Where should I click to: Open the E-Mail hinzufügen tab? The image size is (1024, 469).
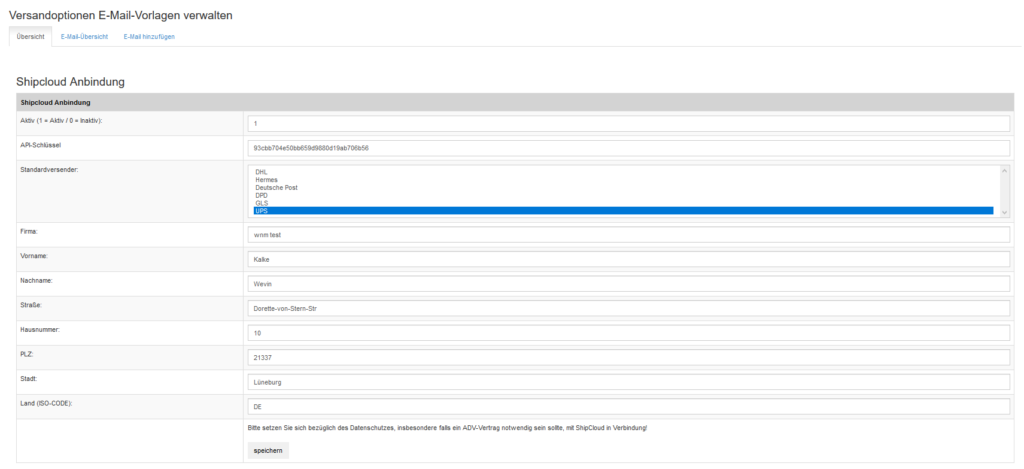pyautogui.click(x=149, y=37)
